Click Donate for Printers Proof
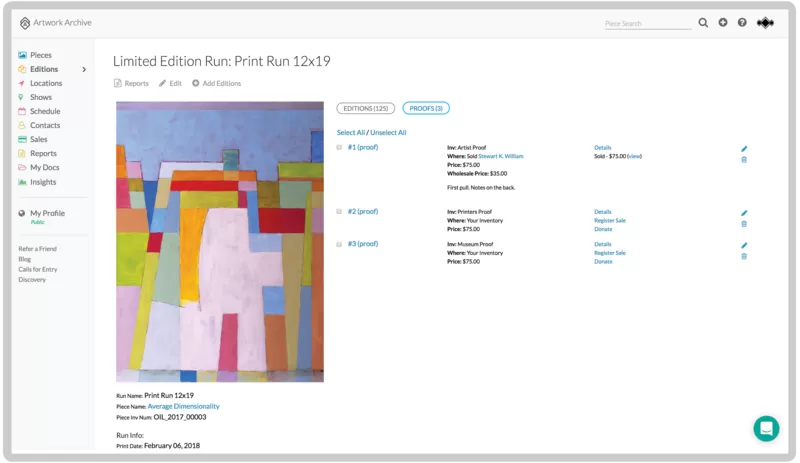 pyautogui.click(x=603, y=229)
